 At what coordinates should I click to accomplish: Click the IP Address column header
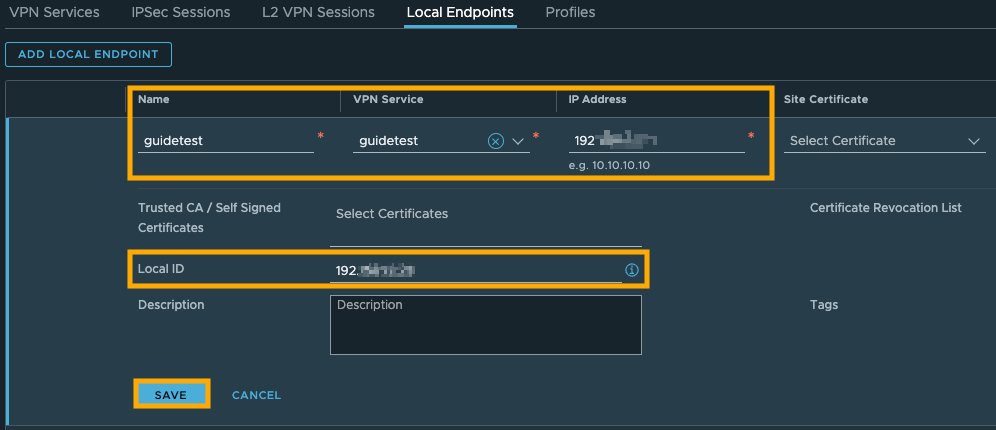pyautogui.click(x=597, y=99)
